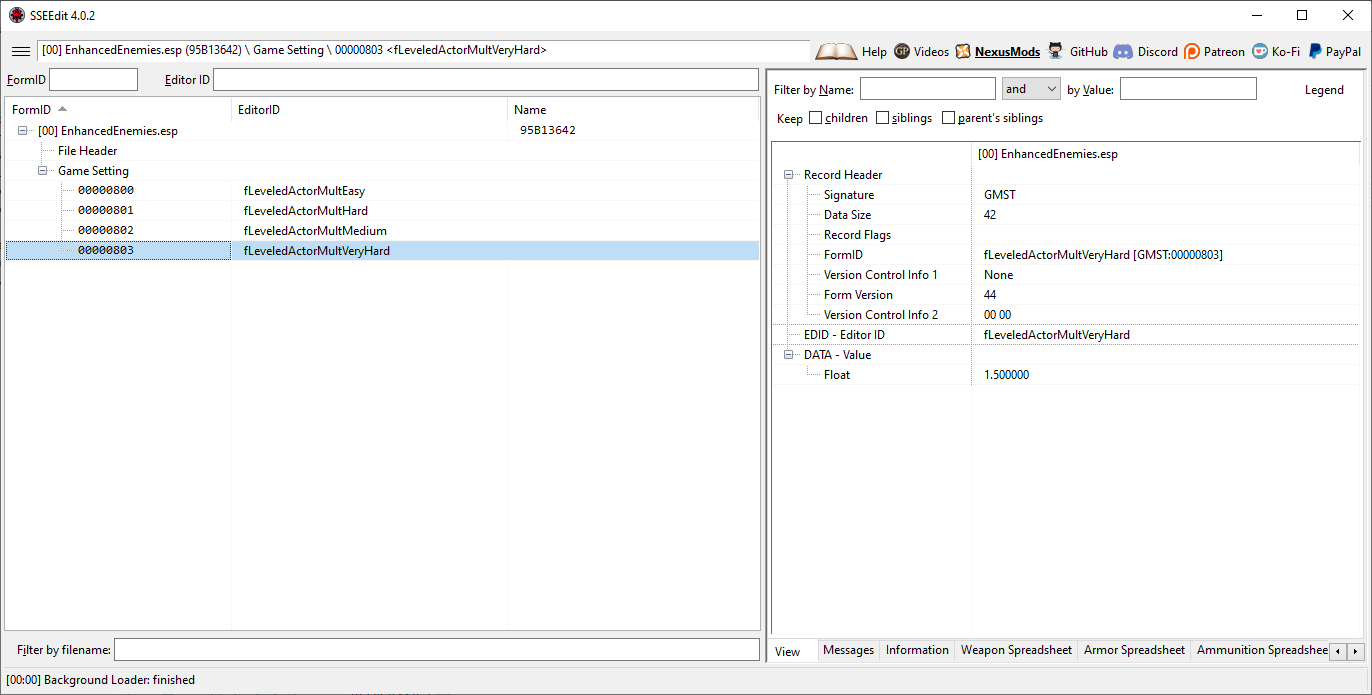This screenshot has height=695, width=1372.
Task: Collapse the Game Setting tree group
Action: coord(43,171)
